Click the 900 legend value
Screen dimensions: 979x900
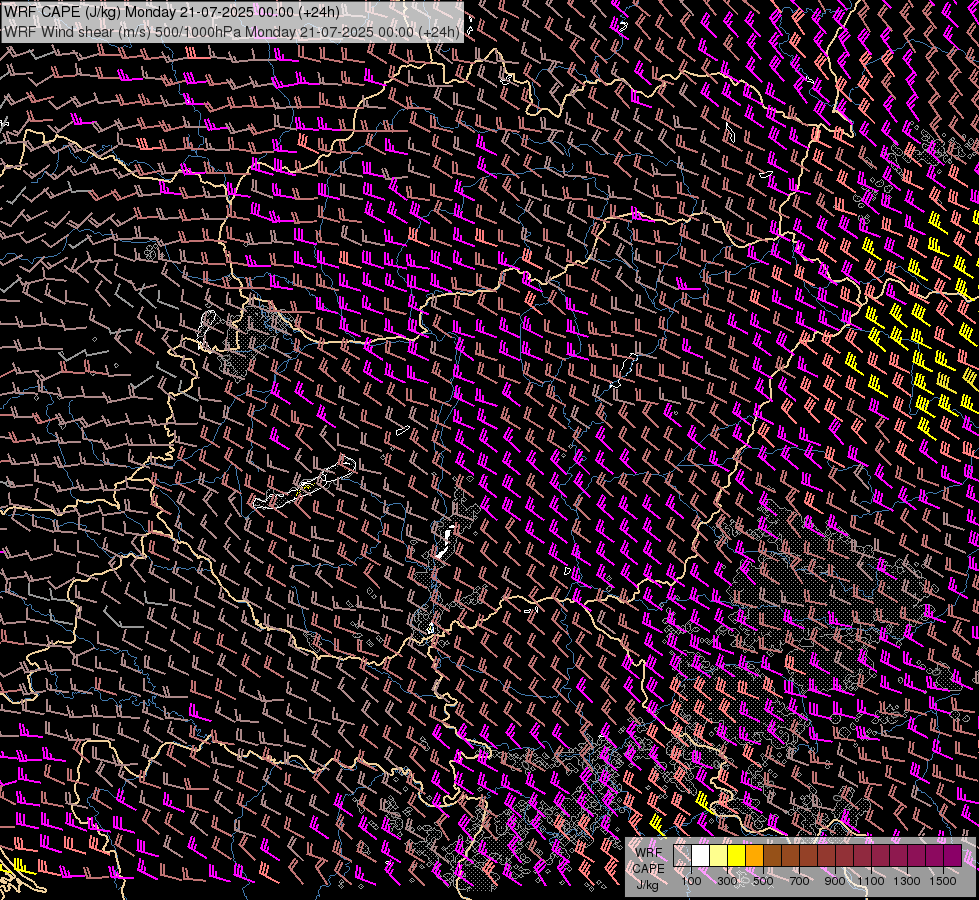pyautogui.click(x=835, y=881)
